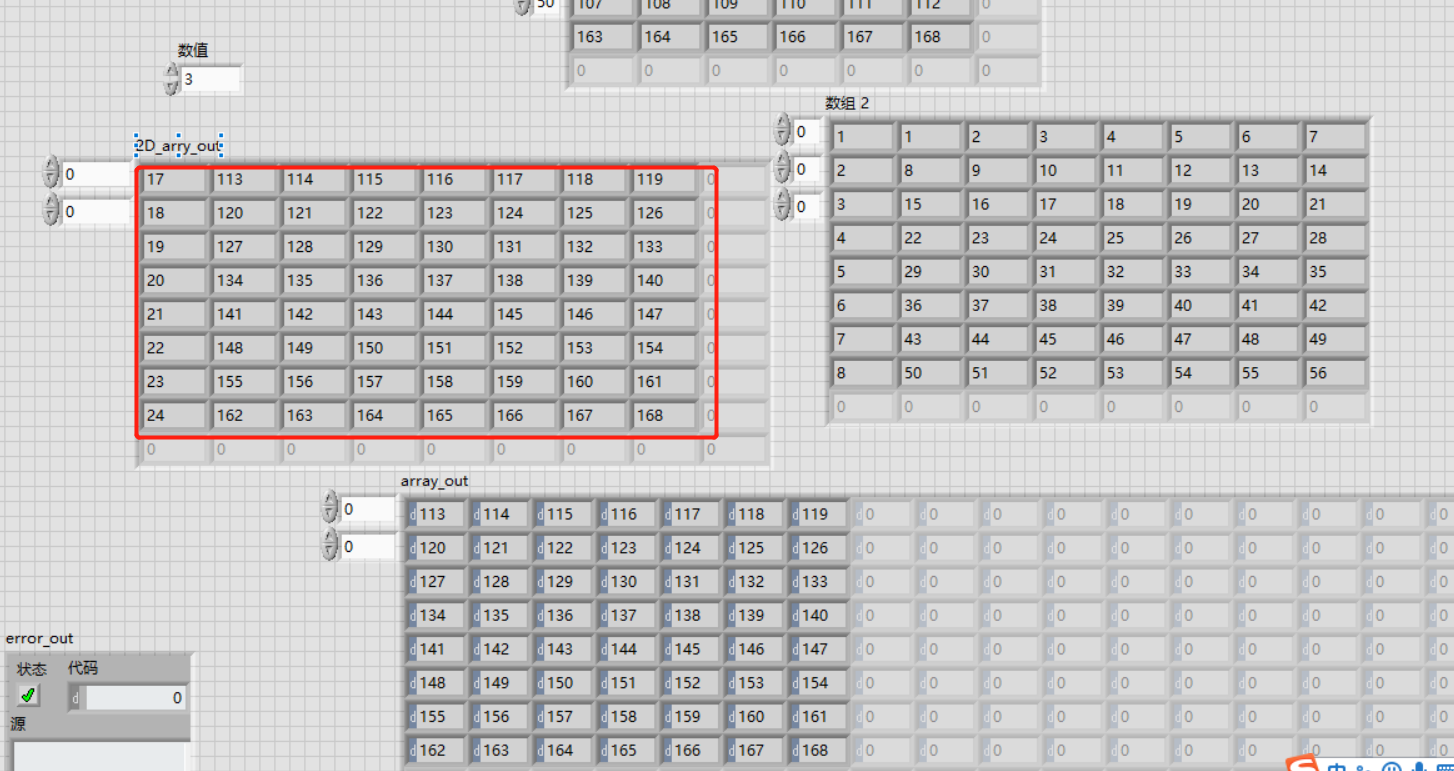1454x771 pixels.
Task: Click cell 138 in 2D_arry_out
Action: pyautogui.click(x=523, y=281)
